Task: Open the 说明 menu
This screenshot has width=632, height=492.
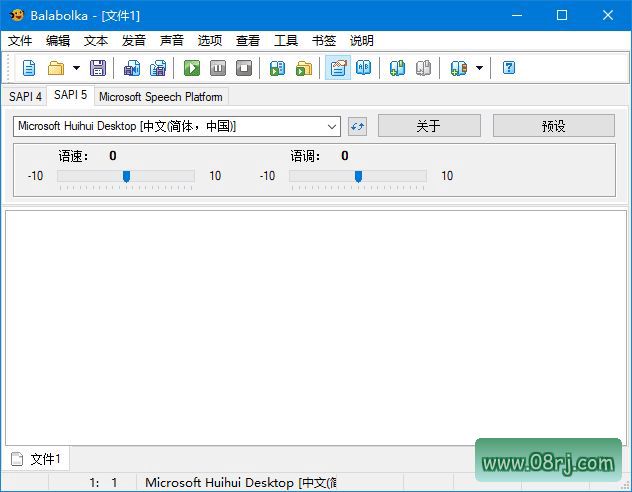Action: pyautogui.click(x=362, y=41)
